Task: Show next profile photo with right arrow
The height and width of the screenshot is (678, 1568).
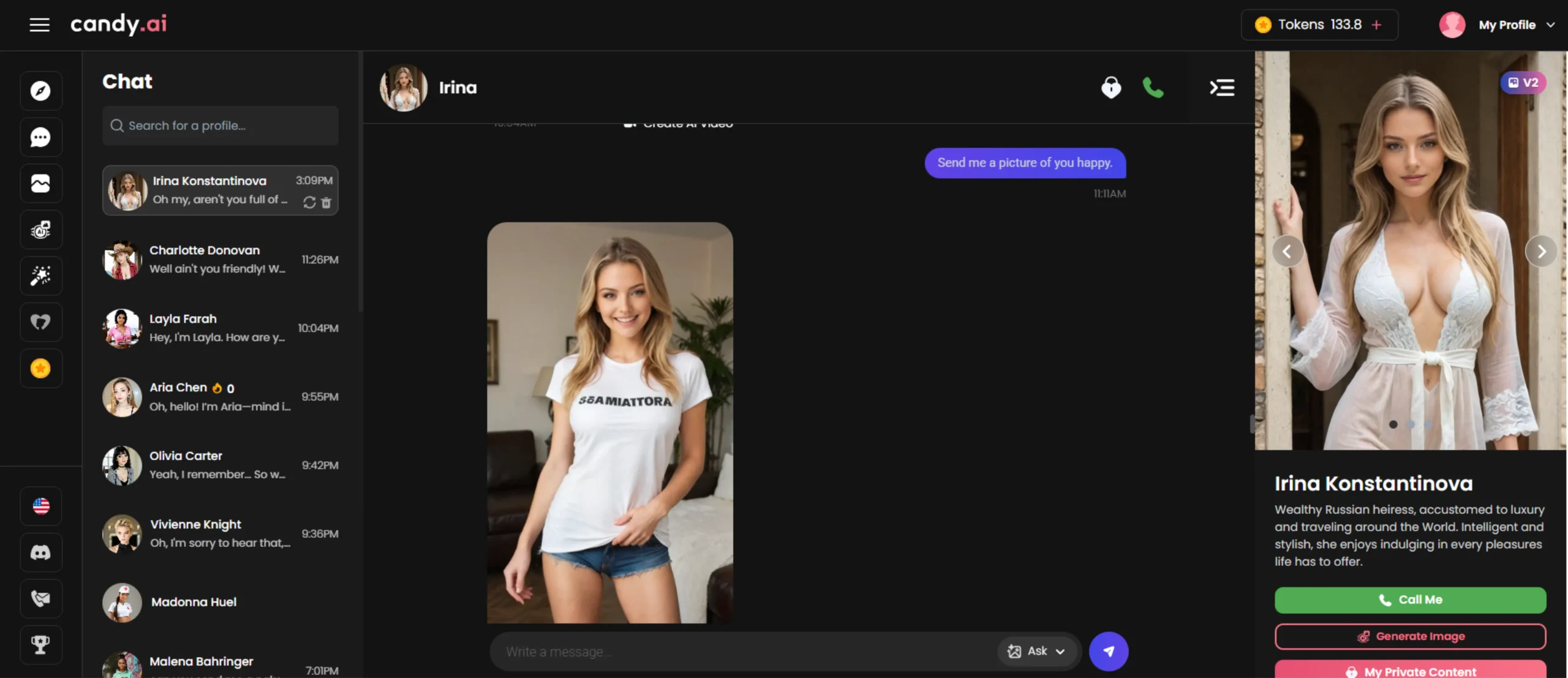Action: click(1541, 251)
